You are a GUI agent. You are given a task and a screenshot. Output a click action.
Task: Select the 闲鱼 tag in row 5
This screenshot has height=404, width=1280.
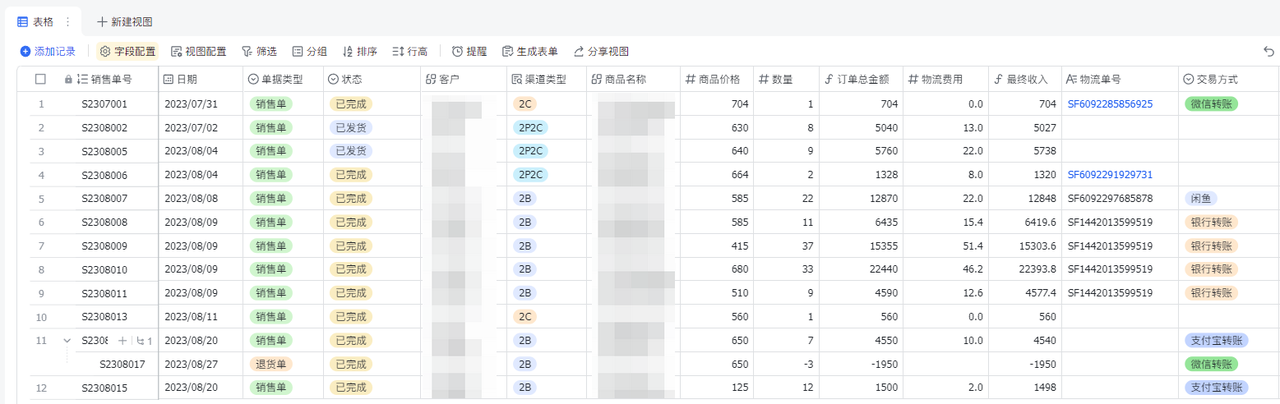pyautogui.click(x=1201, y=199)
